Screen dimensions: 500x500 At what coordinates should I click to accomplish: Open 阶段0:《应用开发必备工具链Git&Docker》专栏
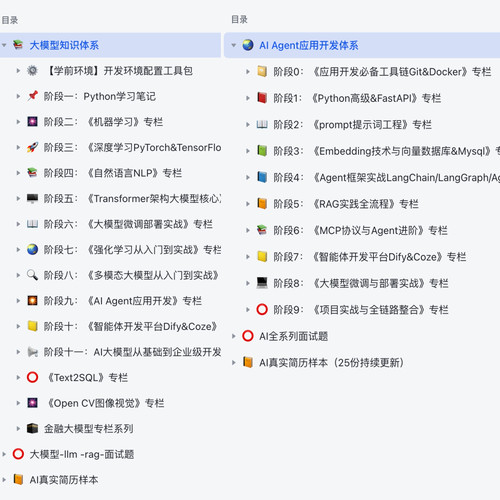(x=382, y=72)
